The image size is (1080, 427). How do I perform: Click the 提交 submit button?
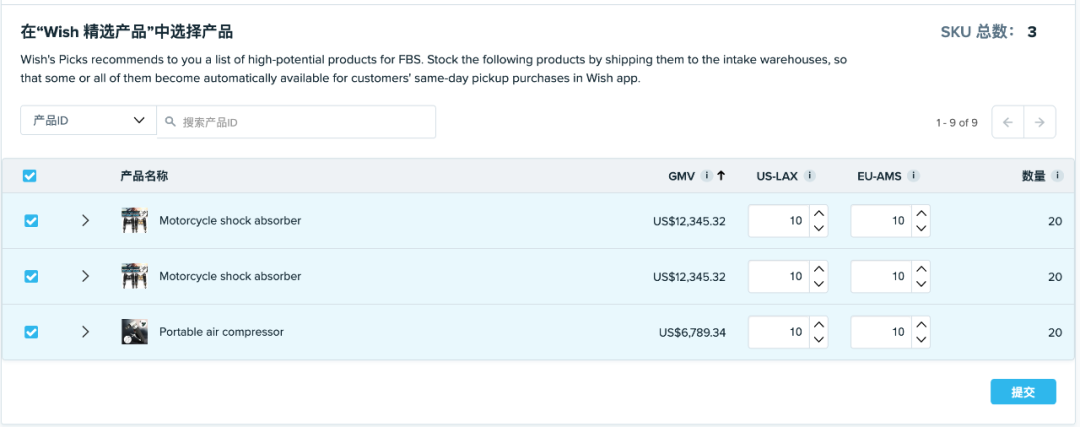tap(1023, 392)
